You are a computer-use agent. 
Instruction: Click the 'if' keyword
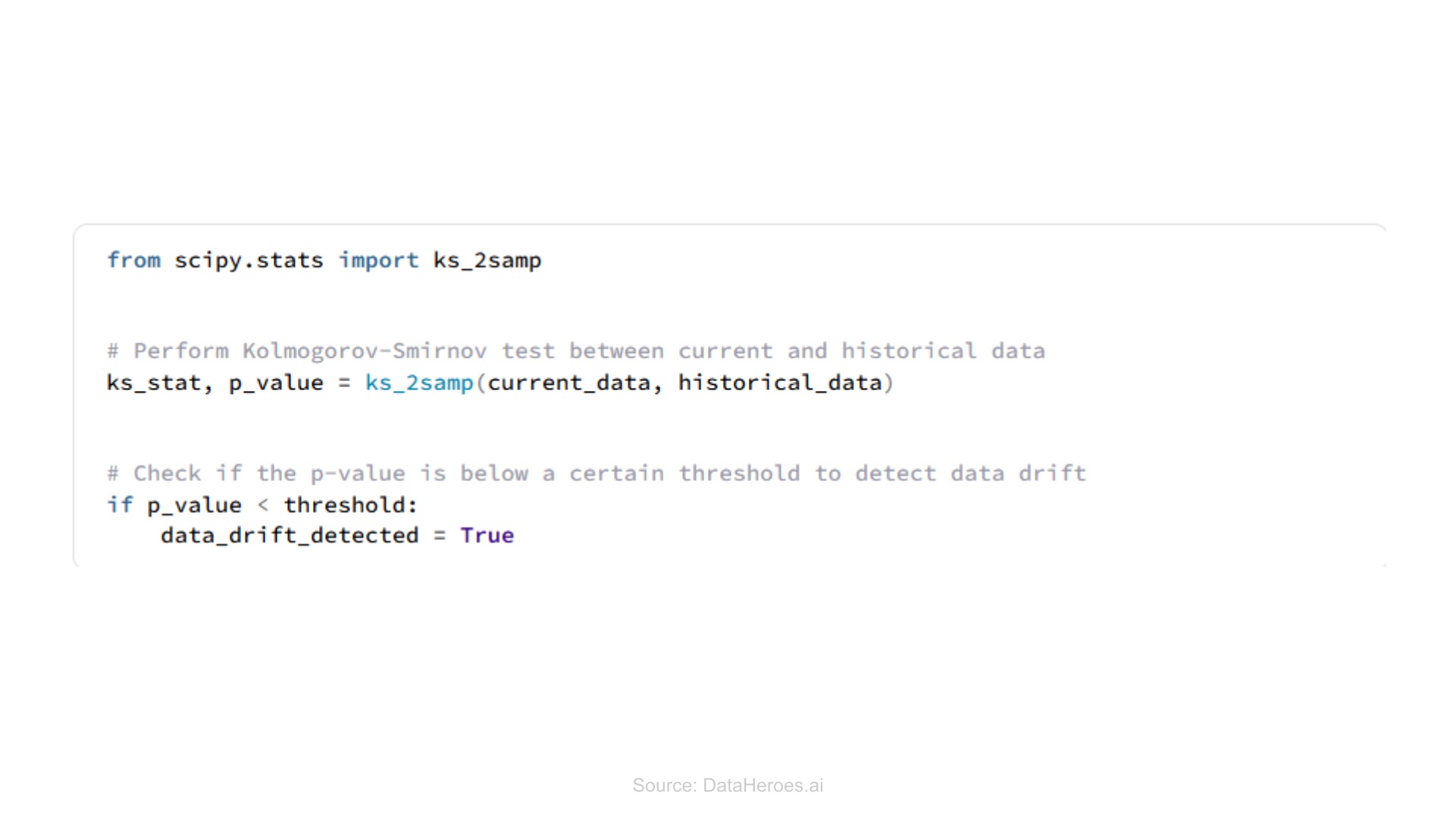pos(120,505)
